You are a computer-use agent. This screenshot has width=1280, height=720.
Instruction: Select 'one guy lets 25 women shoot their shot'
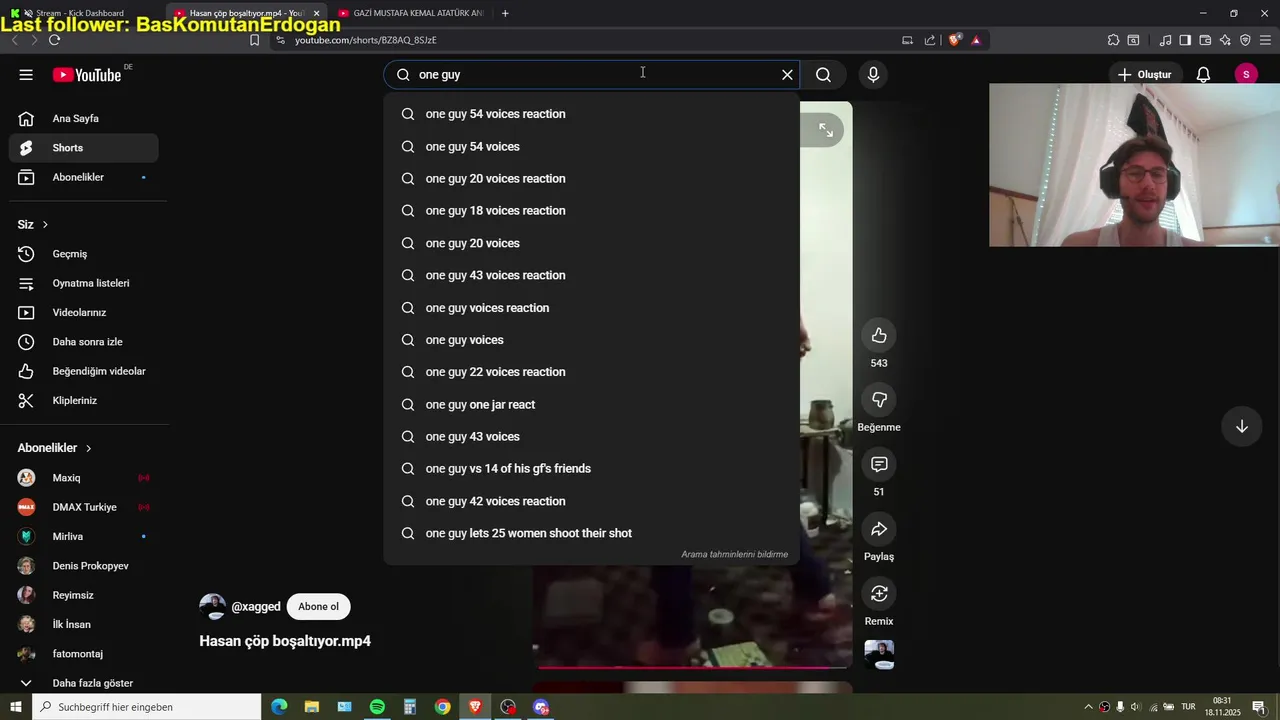pos(591,534)
